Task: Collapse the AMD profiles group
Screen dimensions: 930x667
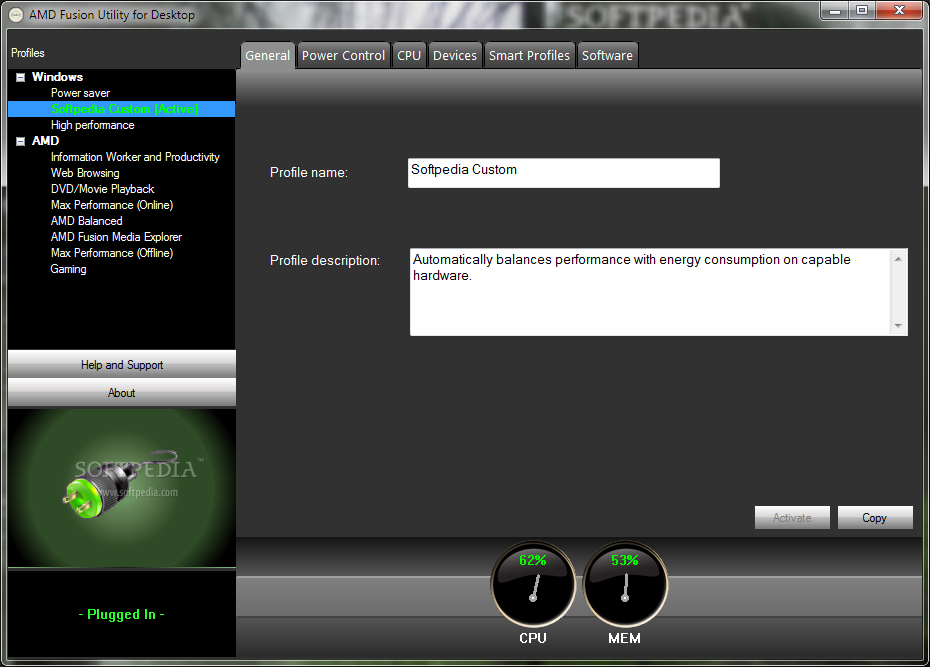Action: click(20, 141)
